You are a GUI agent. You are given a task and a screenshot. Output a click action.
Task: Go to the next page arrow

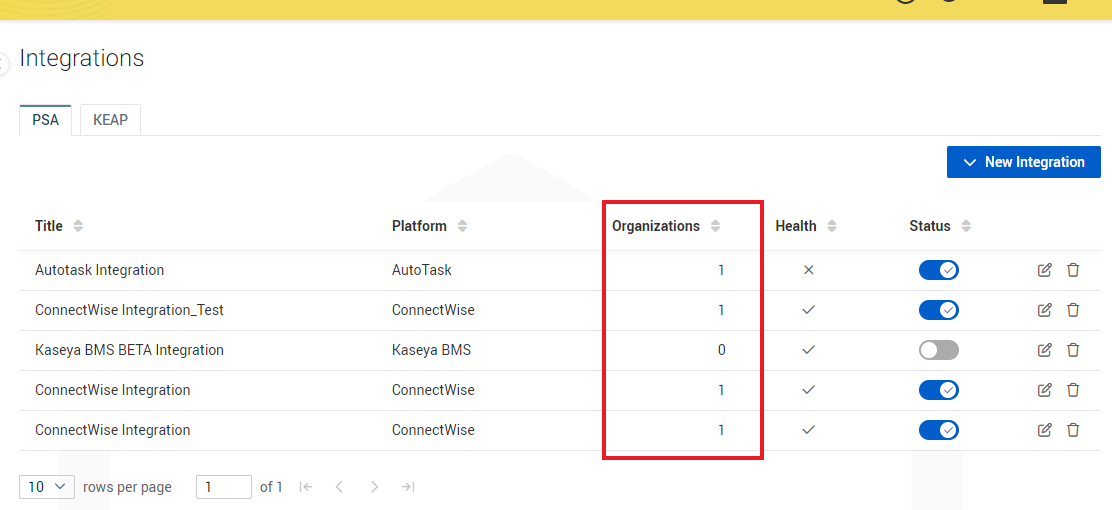tap(374, 487)
